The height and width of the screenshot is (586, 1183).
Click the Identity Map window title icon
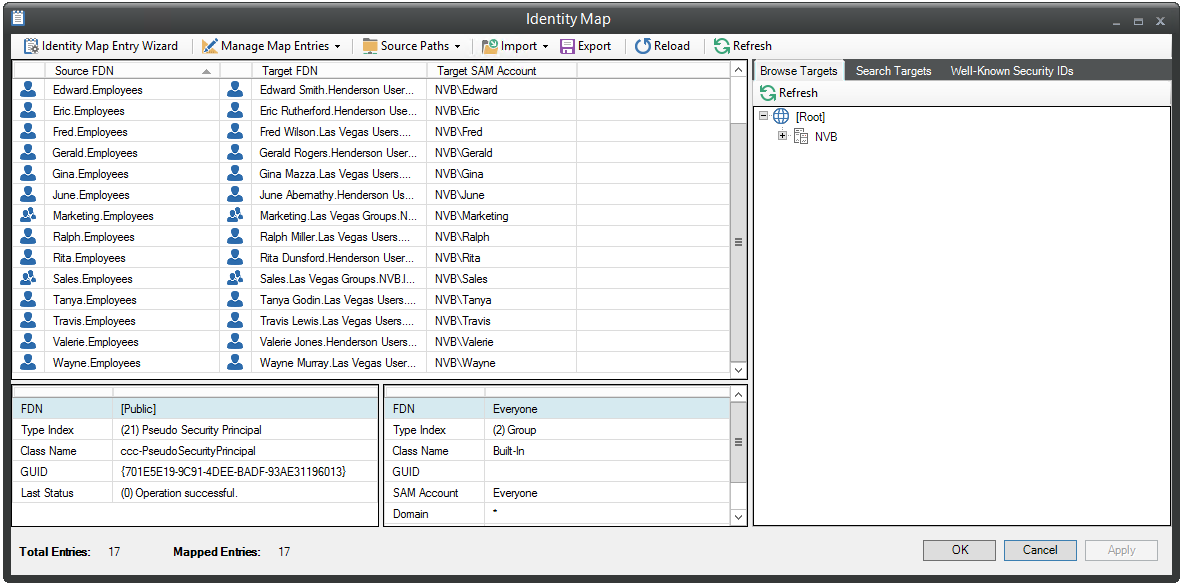[x=18, y=17]
